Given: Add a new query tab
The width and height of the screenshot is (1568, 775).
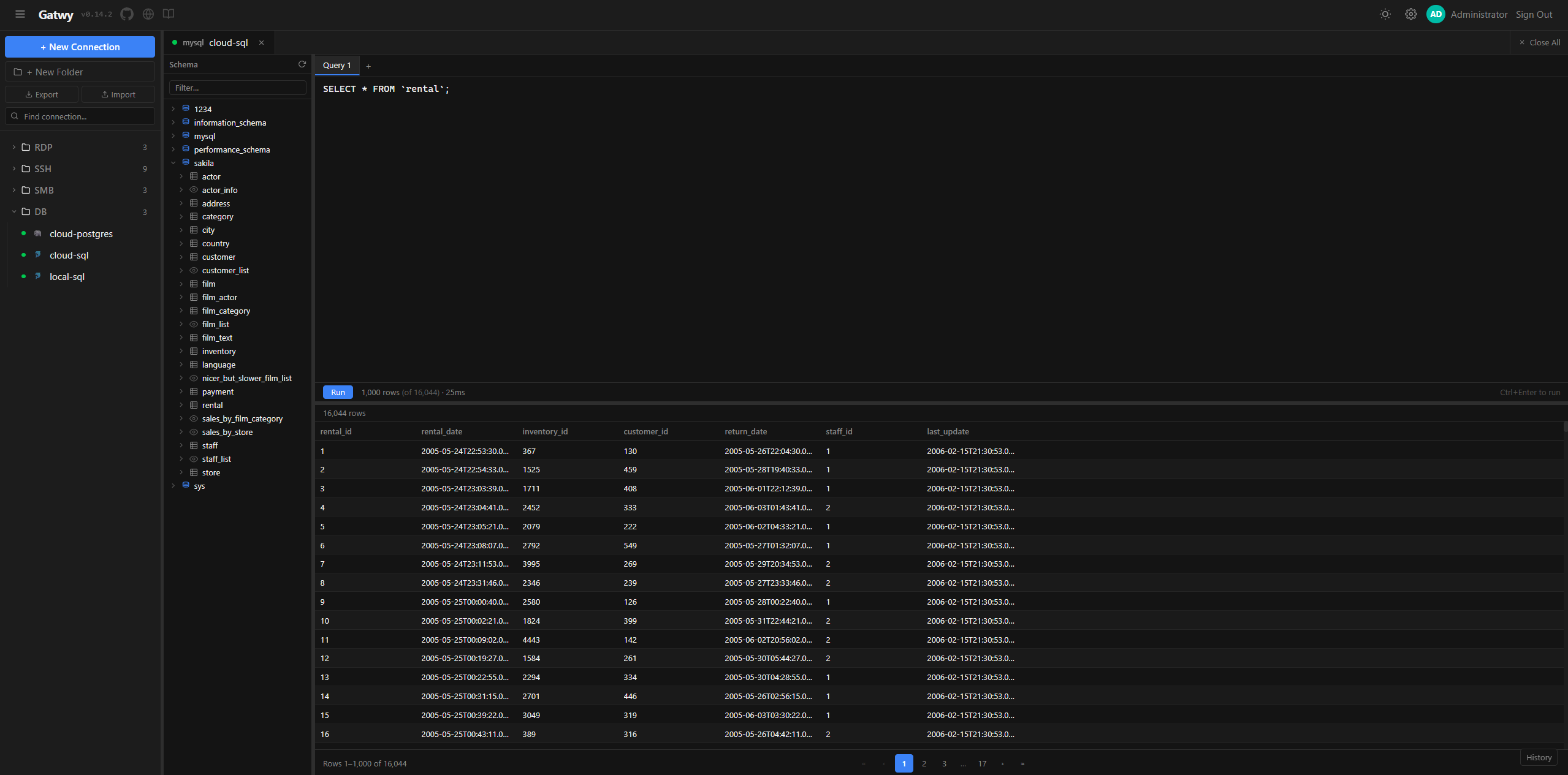Looking at the screenshot, I should (x=368, y=66).
